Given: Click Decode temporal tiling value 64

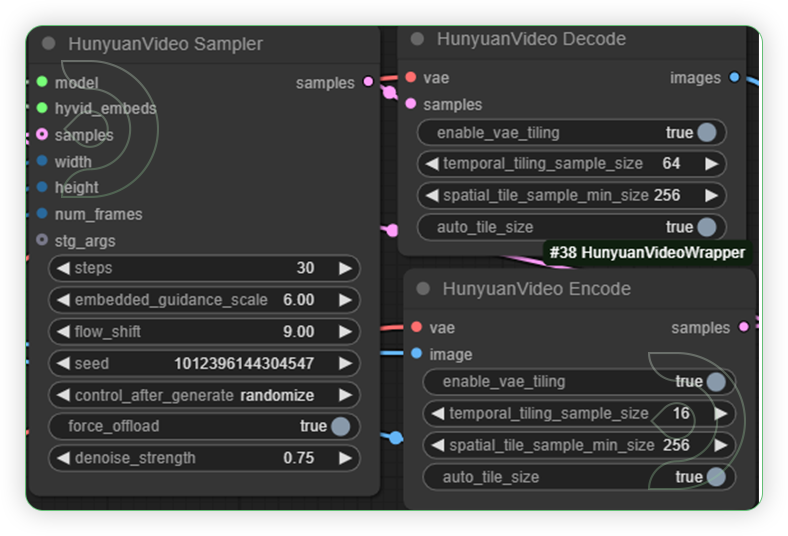Looking at the screenshot, I should point(671,163).
